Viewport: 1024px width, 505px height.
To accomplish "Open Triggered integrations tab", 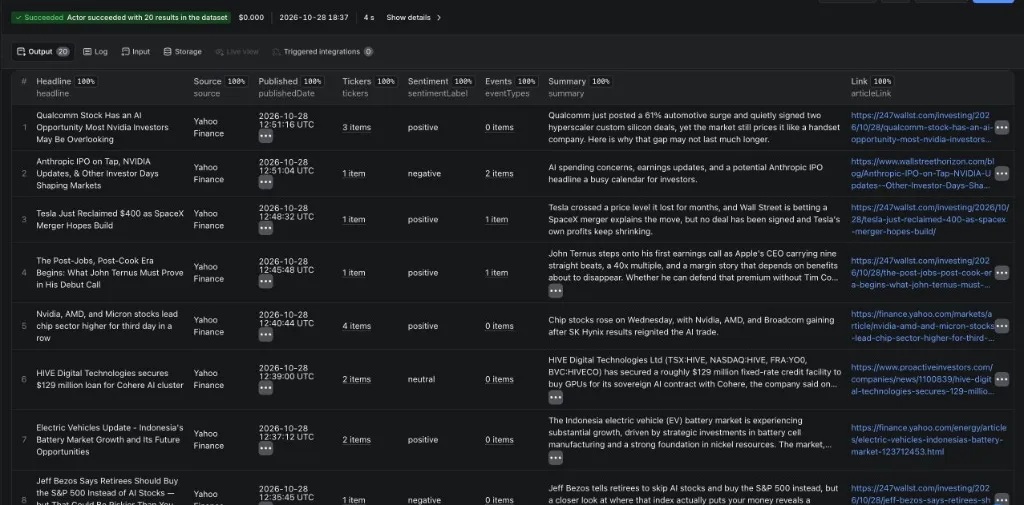I will click(x=323, y=52).
